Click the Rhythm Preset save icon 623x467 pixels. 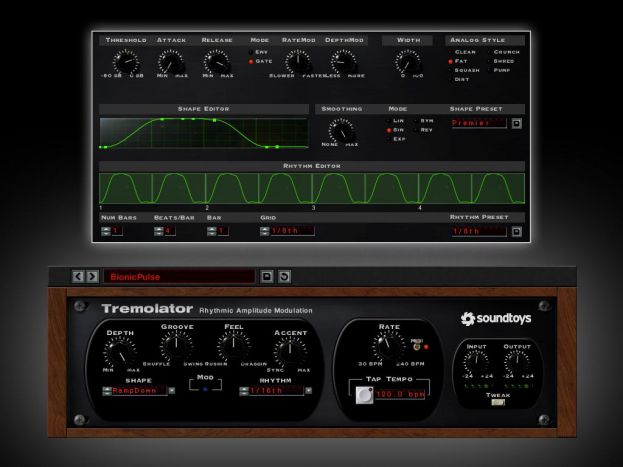(517, 231)
